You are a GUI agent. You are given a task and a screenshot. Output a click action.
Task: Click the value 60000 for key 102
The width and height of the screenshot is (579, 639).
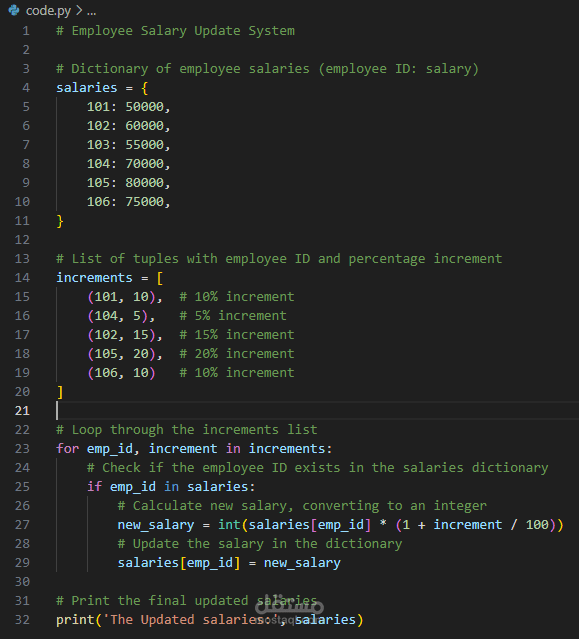point(144,126)
